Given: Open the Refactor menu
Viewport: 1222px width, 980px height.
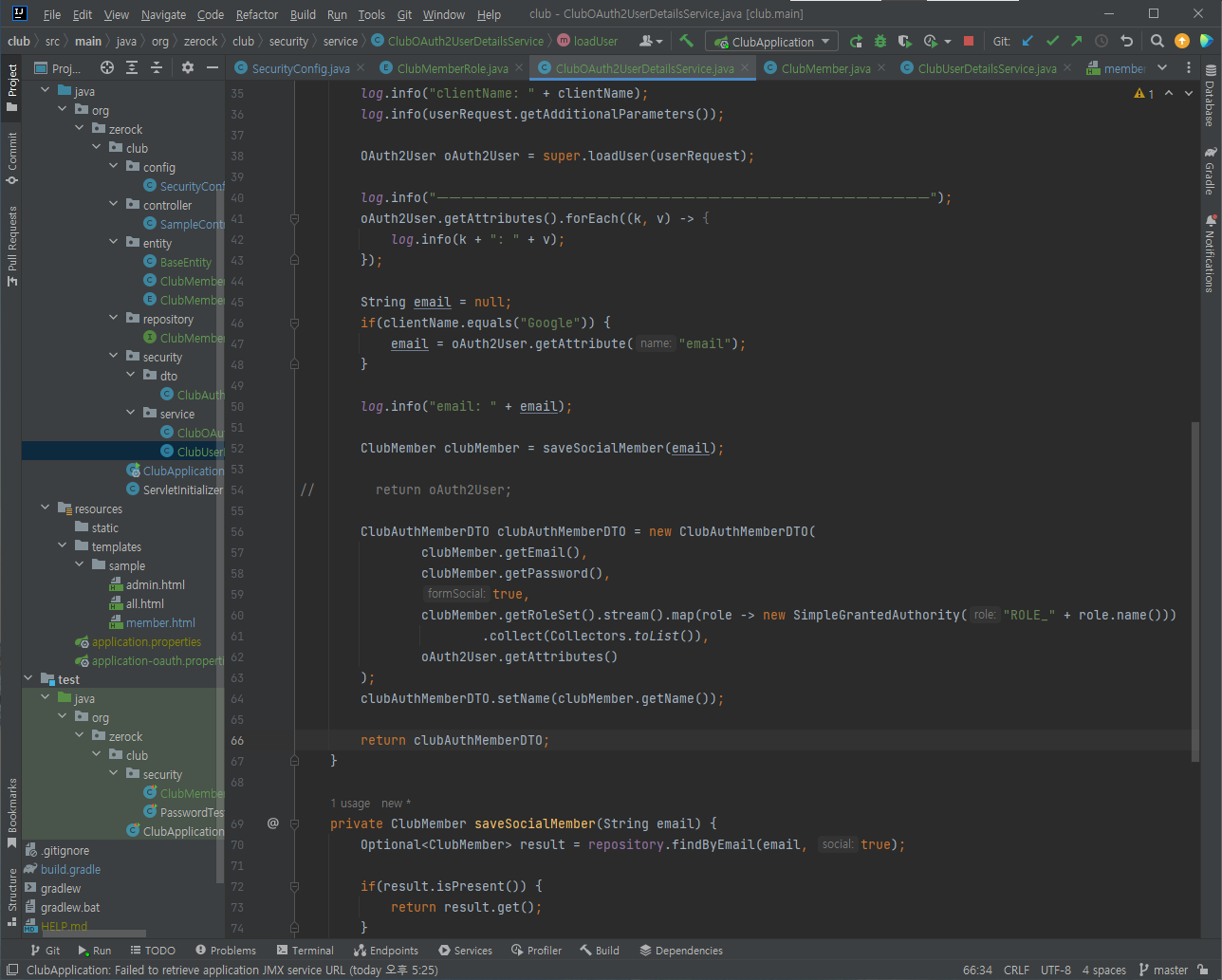Looking at the screenshot, I should pyautogui.click(x=257, y=14).
